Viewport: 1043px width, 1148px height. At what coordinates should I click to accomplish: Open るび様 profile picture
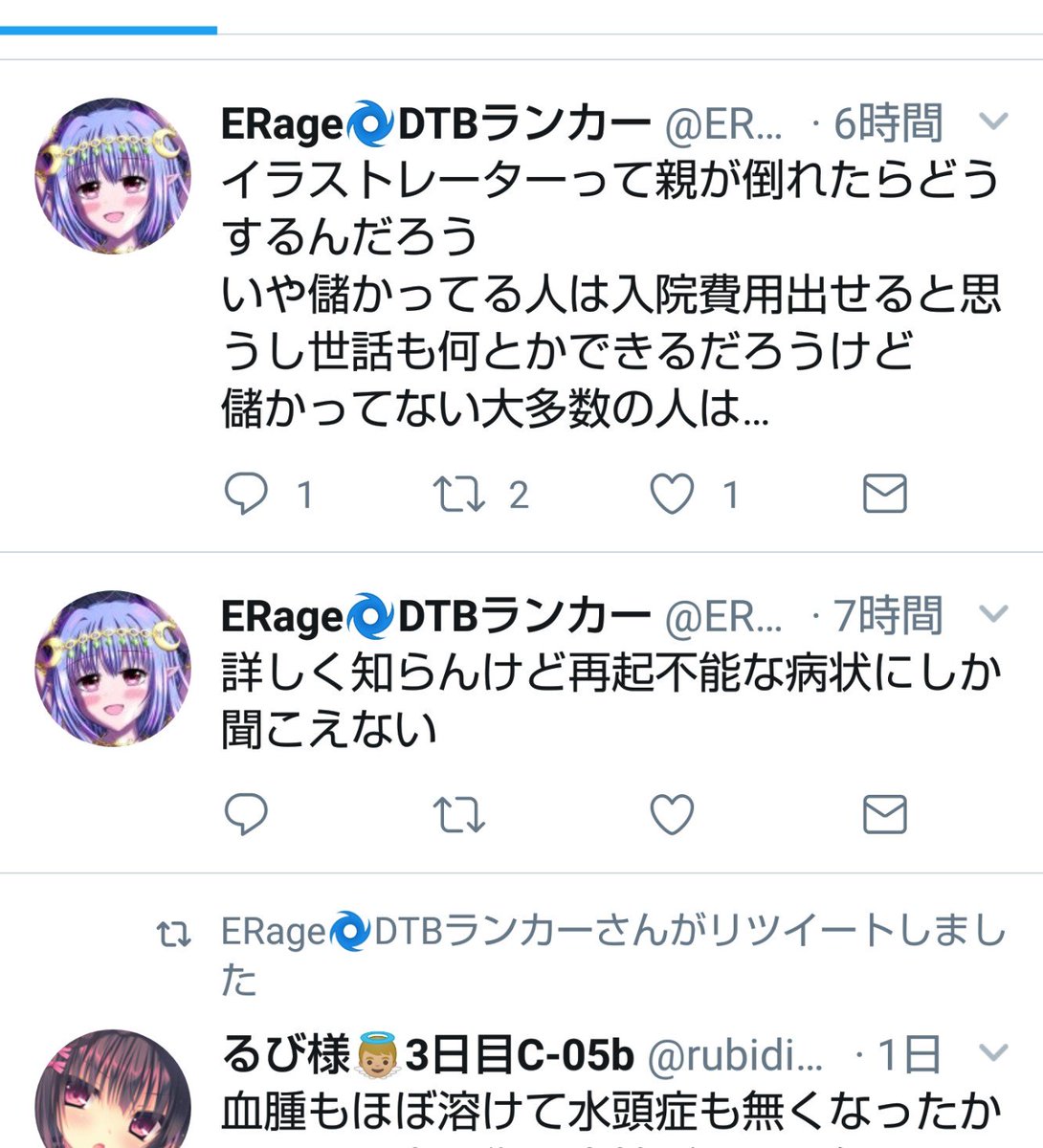coord(113,1089)
